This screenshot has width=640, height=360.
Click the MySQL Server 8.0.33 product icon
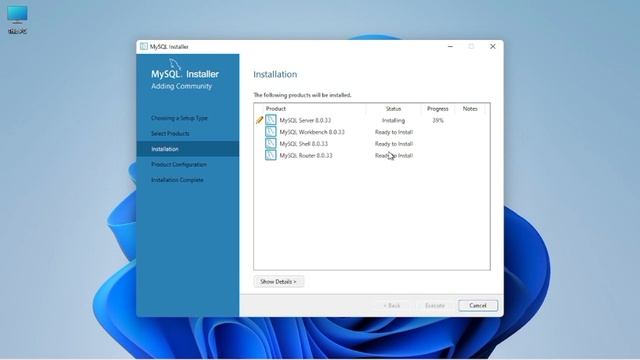pos(271,120)
